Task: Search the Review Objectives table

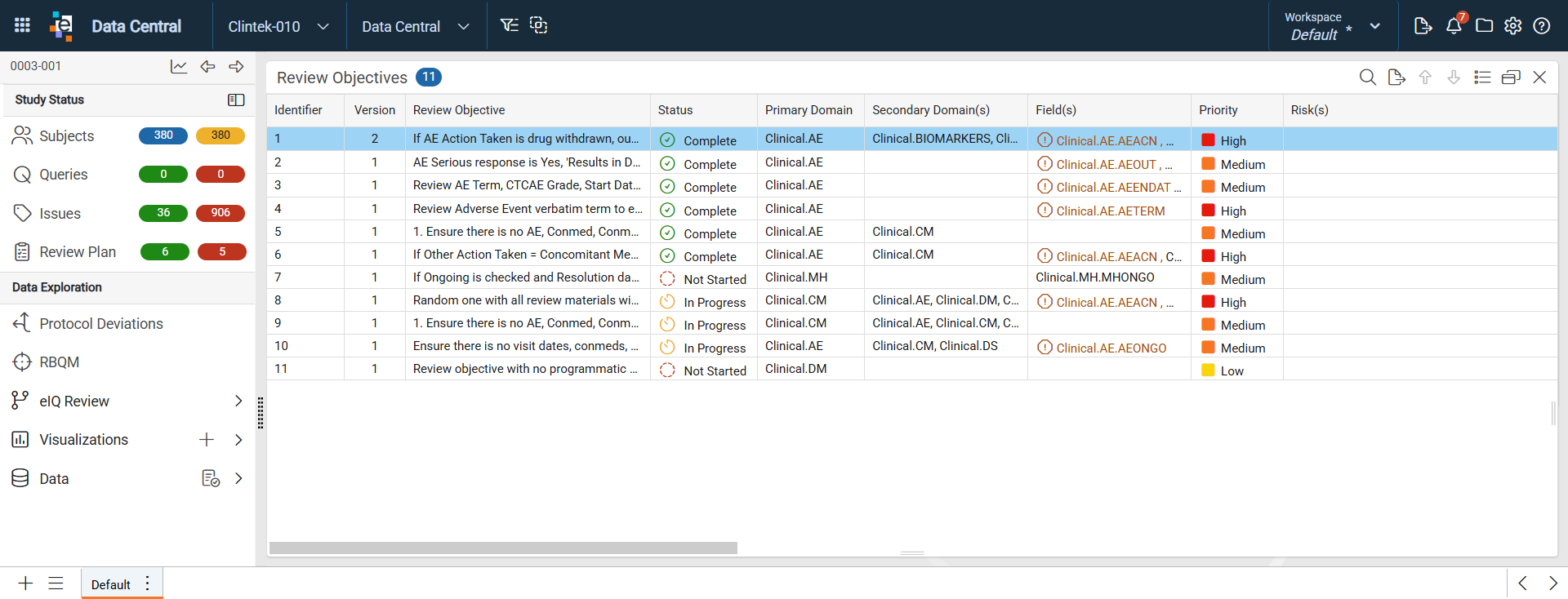Action: (x=1367, y=78)
